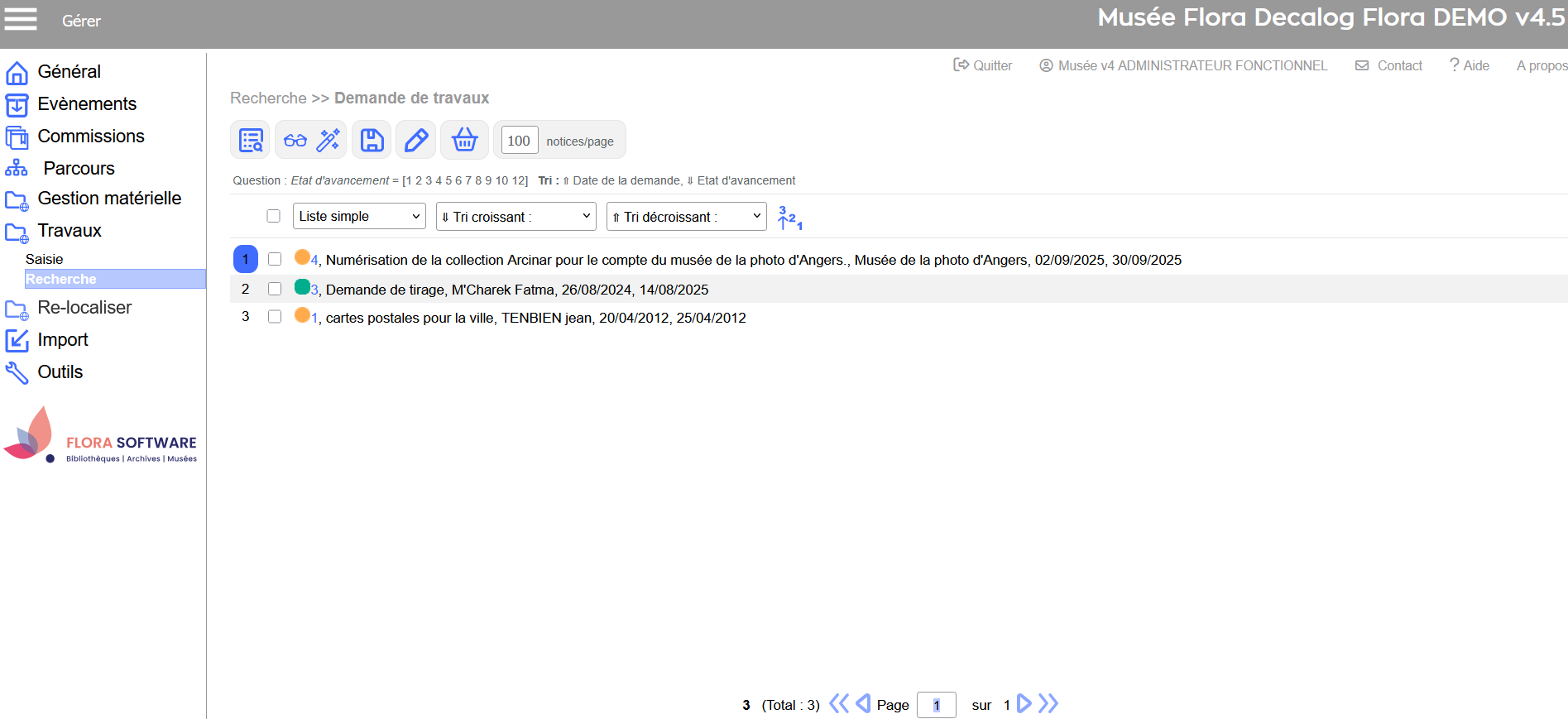Click the Quitter link

(983, 65)
